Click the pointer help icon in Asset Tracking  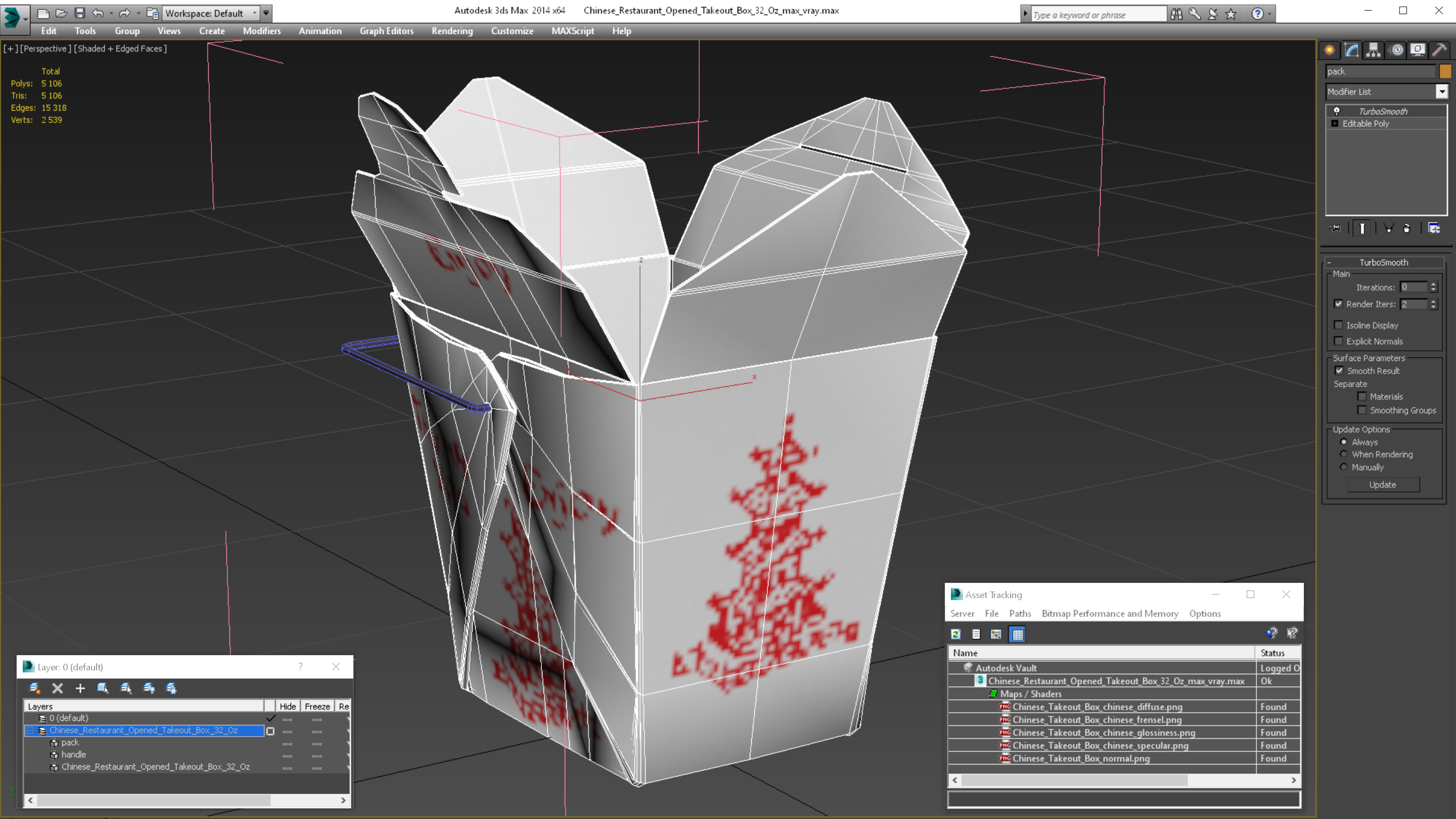[1292, 633]
